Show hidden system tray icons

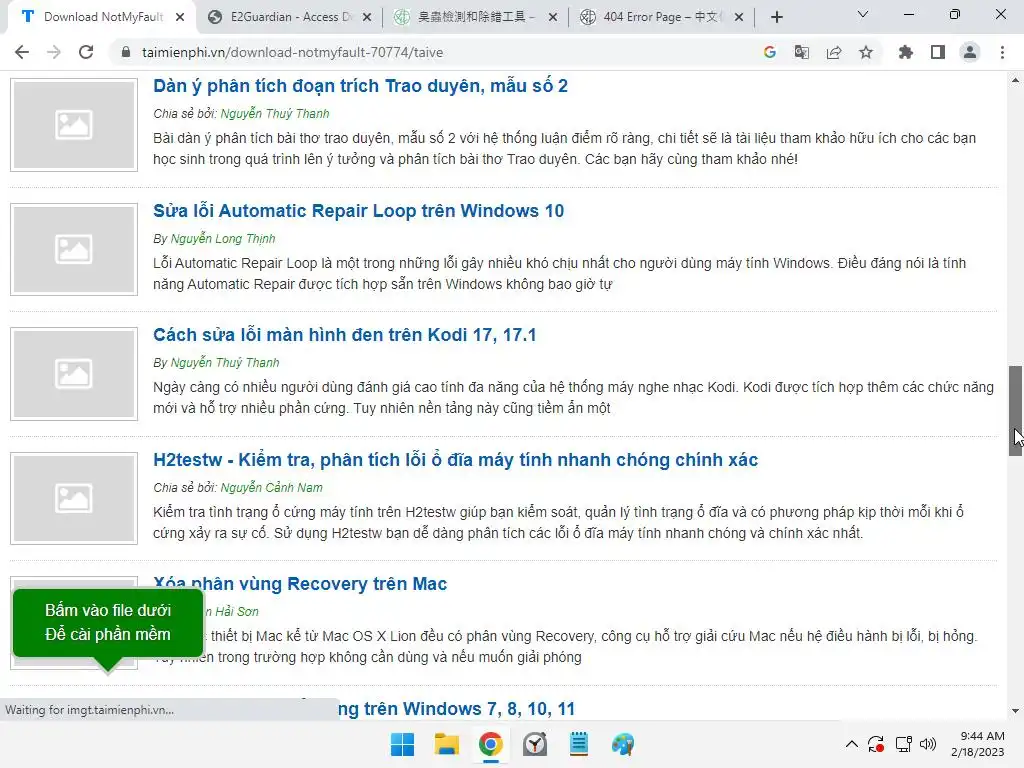852,744
